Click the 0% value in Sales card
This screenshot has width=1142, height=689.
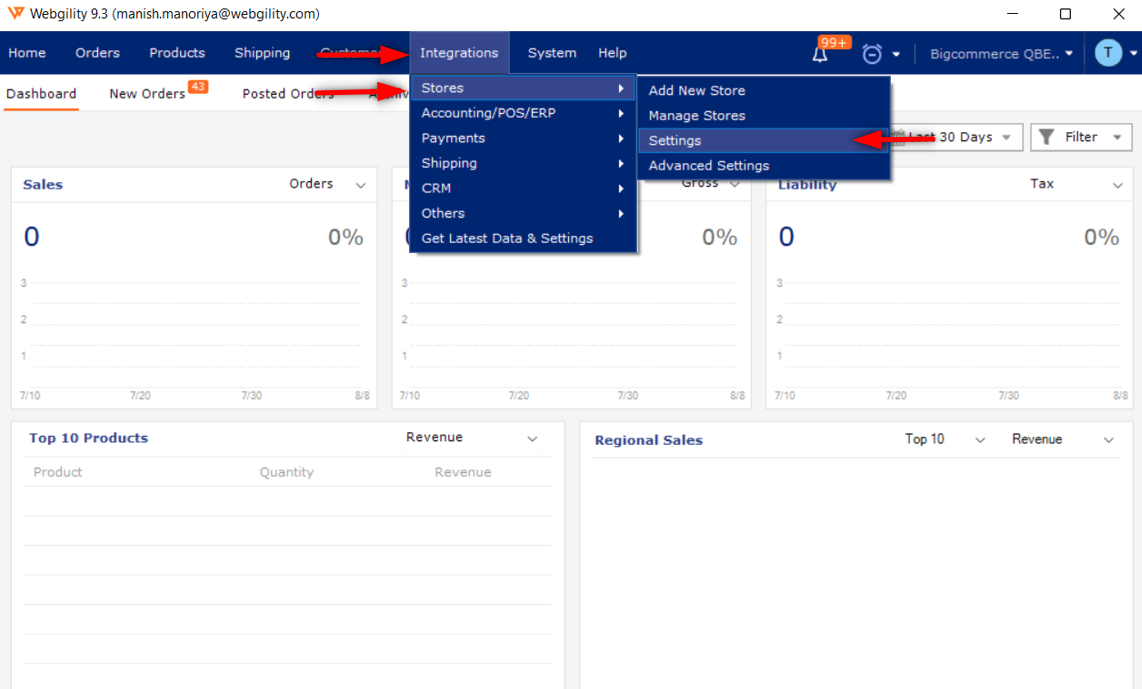click(x=345, y=237)
